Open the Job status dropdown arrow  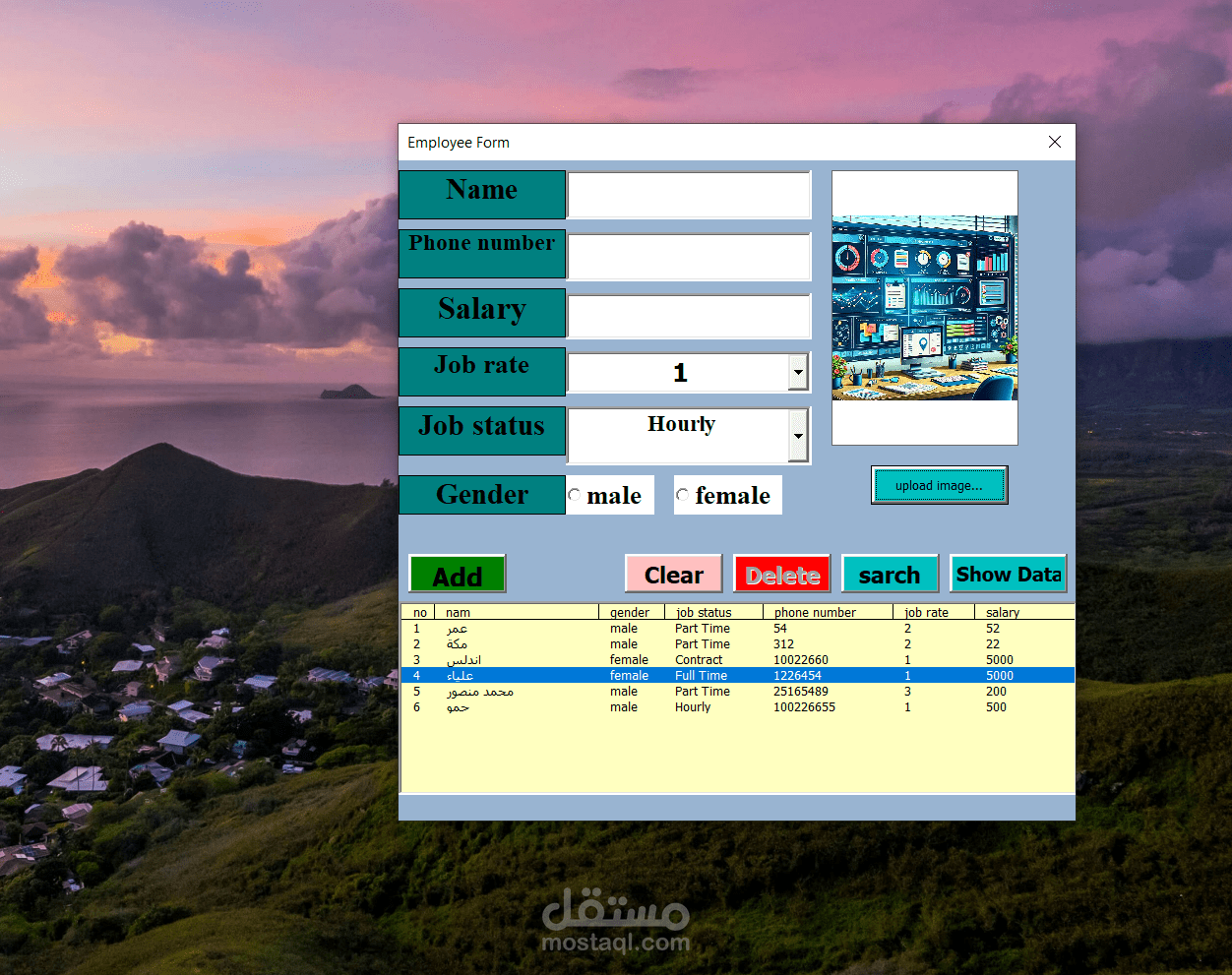pos(798,436)
